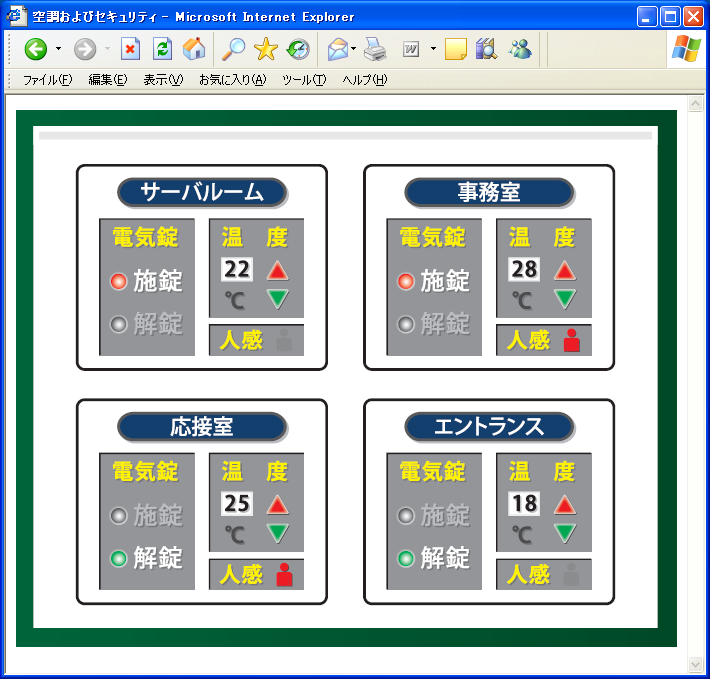Raise サーバルーム temperature with red up arrow
Viewport: 710px width, 679px height.
pos(278,271)
